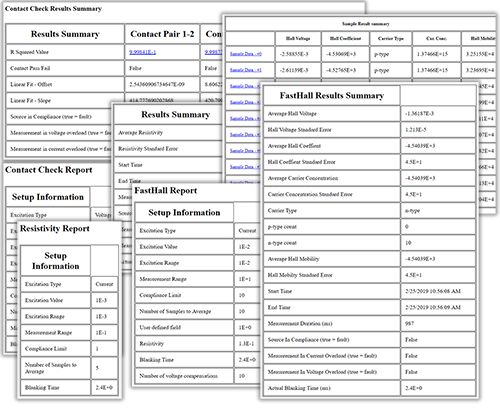
Task: Click the 'Hall Coefficient' column header
Action: pos(345,38)
